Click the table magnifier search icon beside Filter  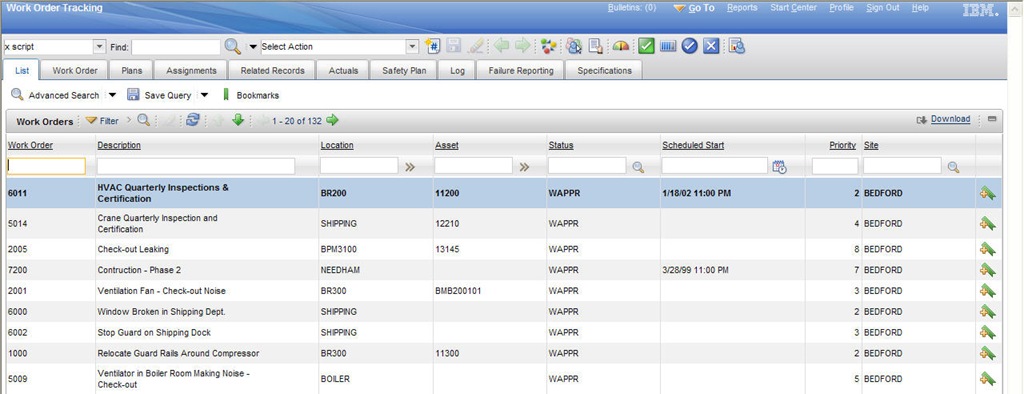pyautogui.click(x=144, y=120)
